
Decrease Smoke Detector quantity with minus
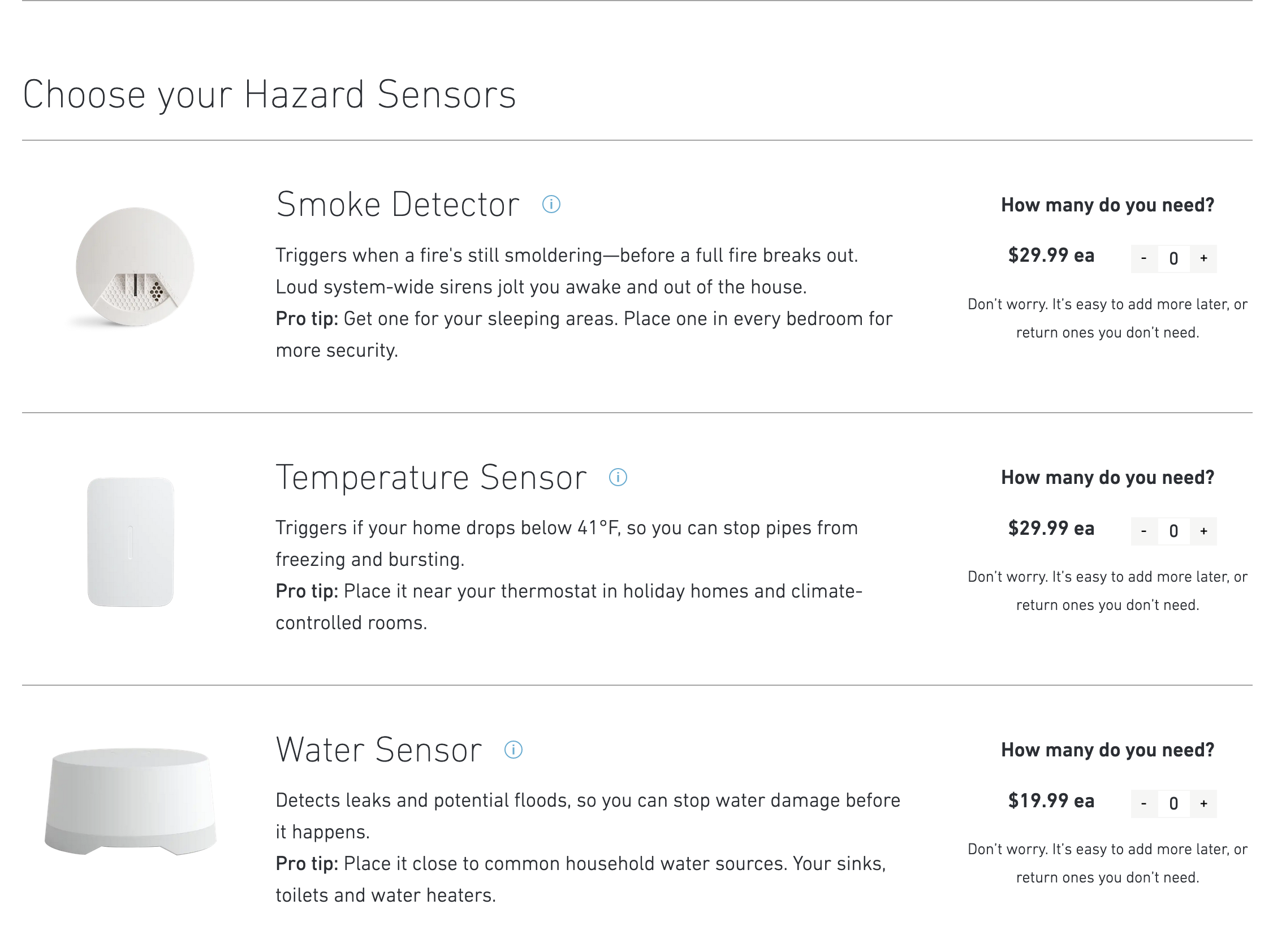pyautogui.click(x=1143, y=259)
